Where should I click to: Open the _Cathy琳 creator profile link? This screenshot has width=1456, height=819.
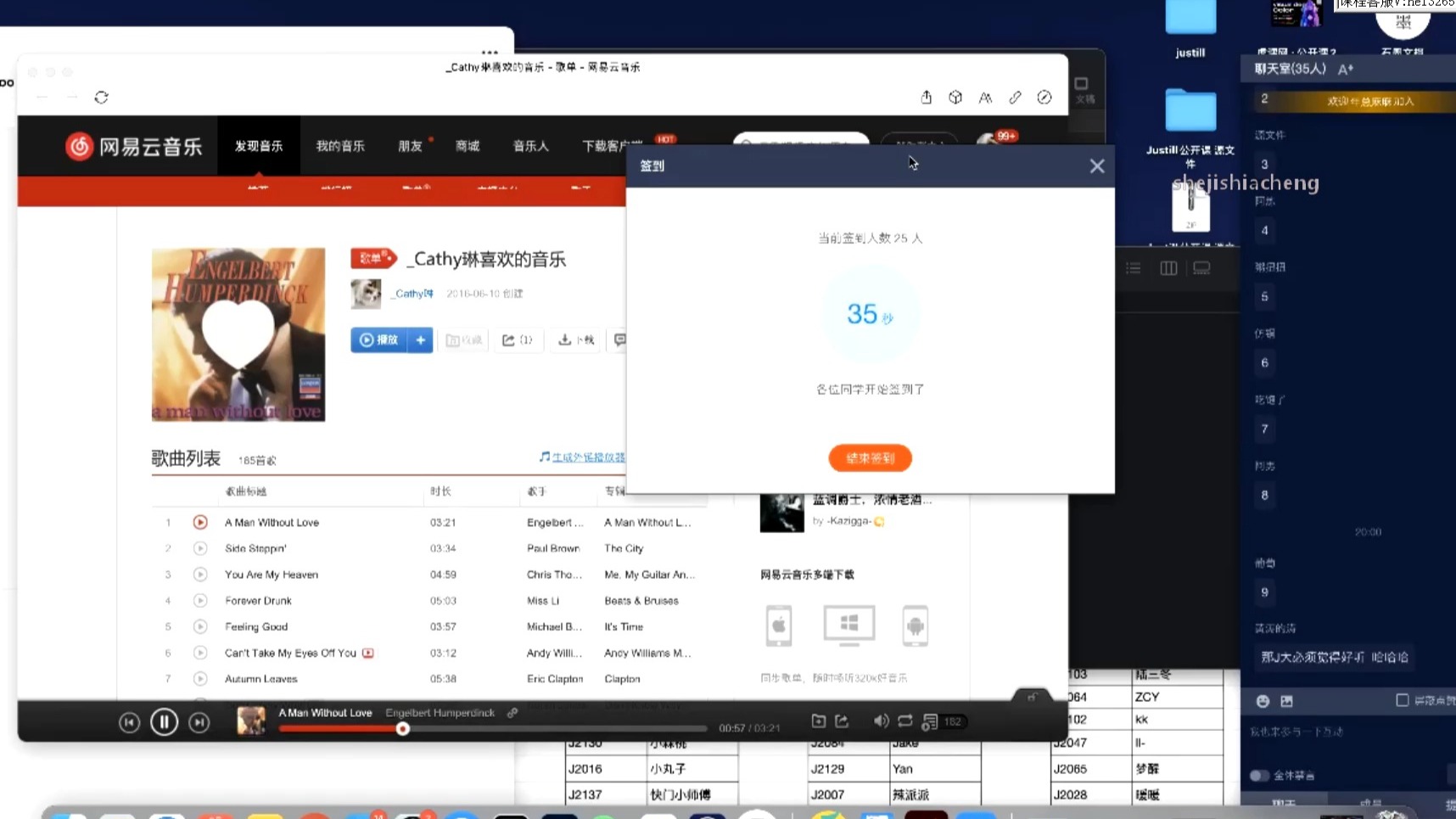(x=413, y=294)
